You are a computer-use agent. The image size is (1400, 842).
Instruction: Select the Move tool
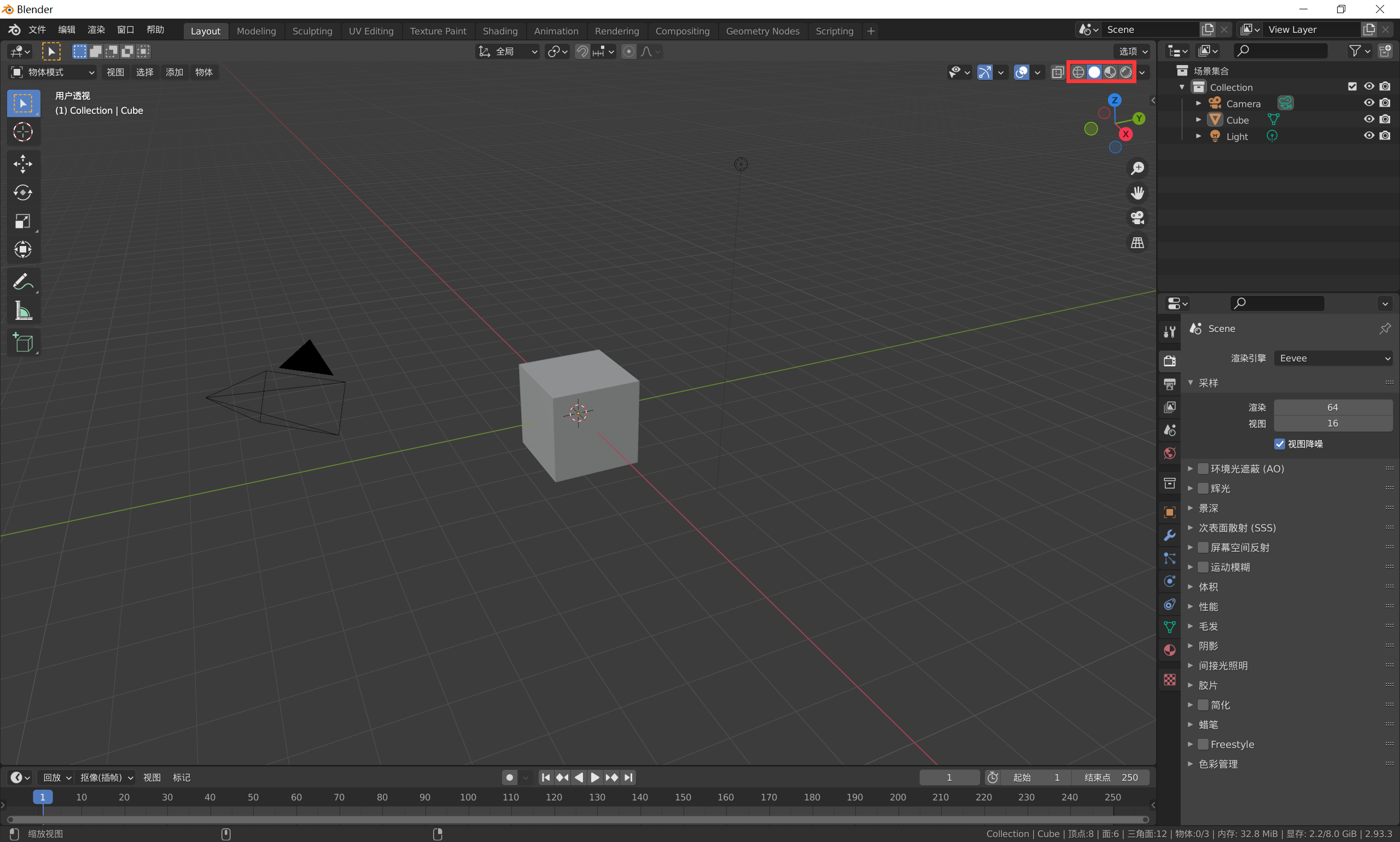pos(24,163)
